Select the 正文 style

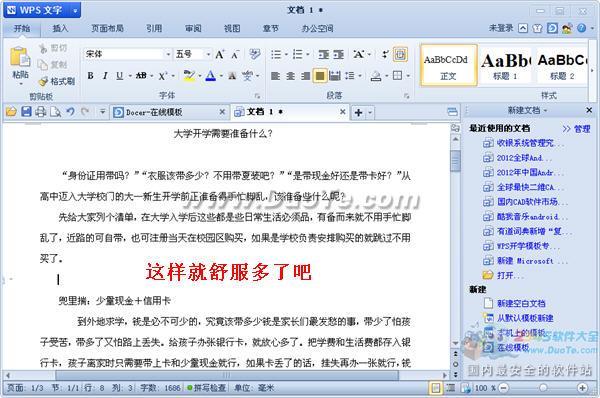coord(448,65)
